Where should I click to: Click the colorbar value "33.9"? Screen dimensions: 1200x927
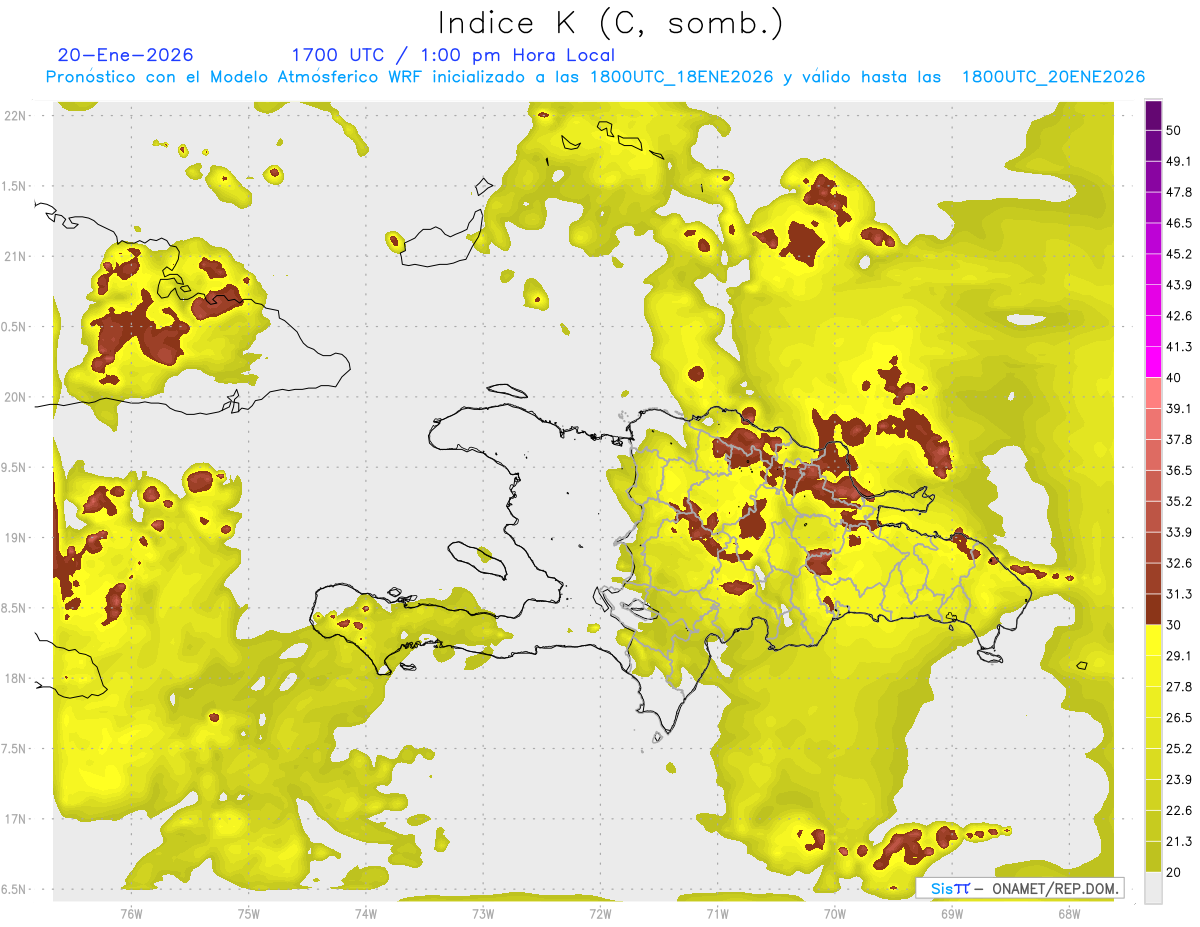tap(1179, 532)
